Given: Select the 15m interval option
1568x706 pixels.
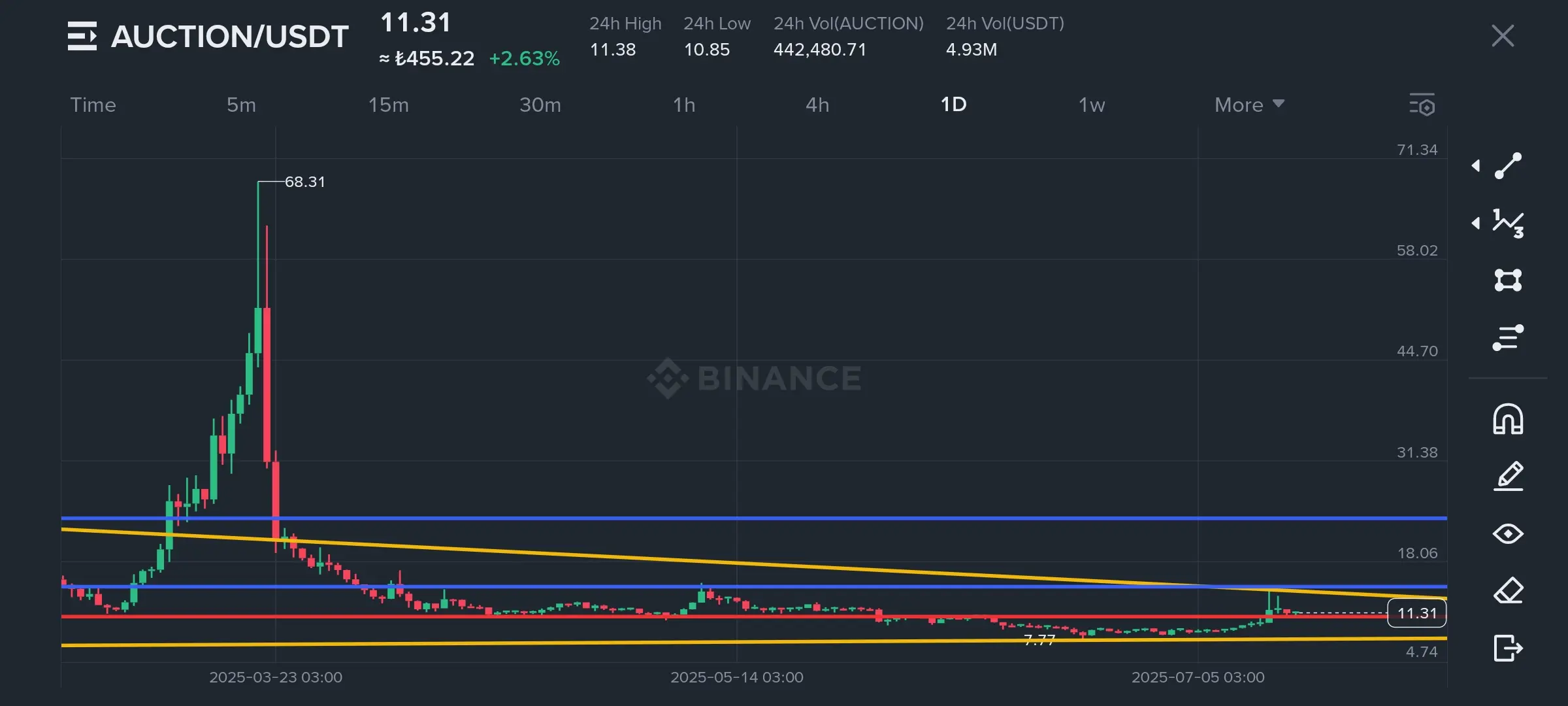Looking at the screenshot, I should point(388,105).
